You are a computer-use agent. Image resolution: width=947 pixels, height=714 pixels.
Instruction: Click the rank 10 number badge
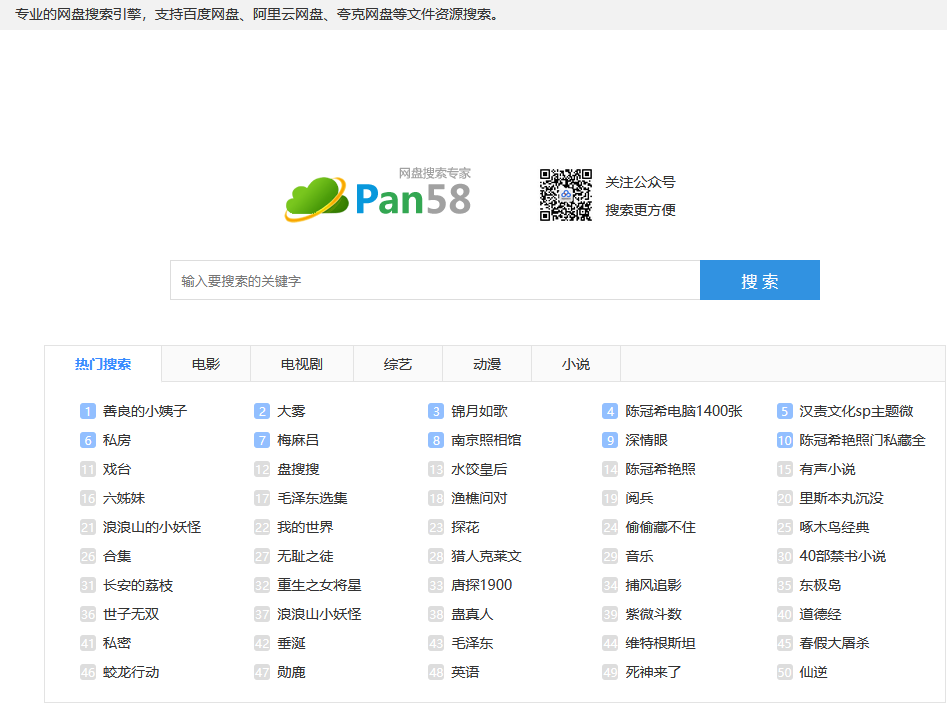785,440
